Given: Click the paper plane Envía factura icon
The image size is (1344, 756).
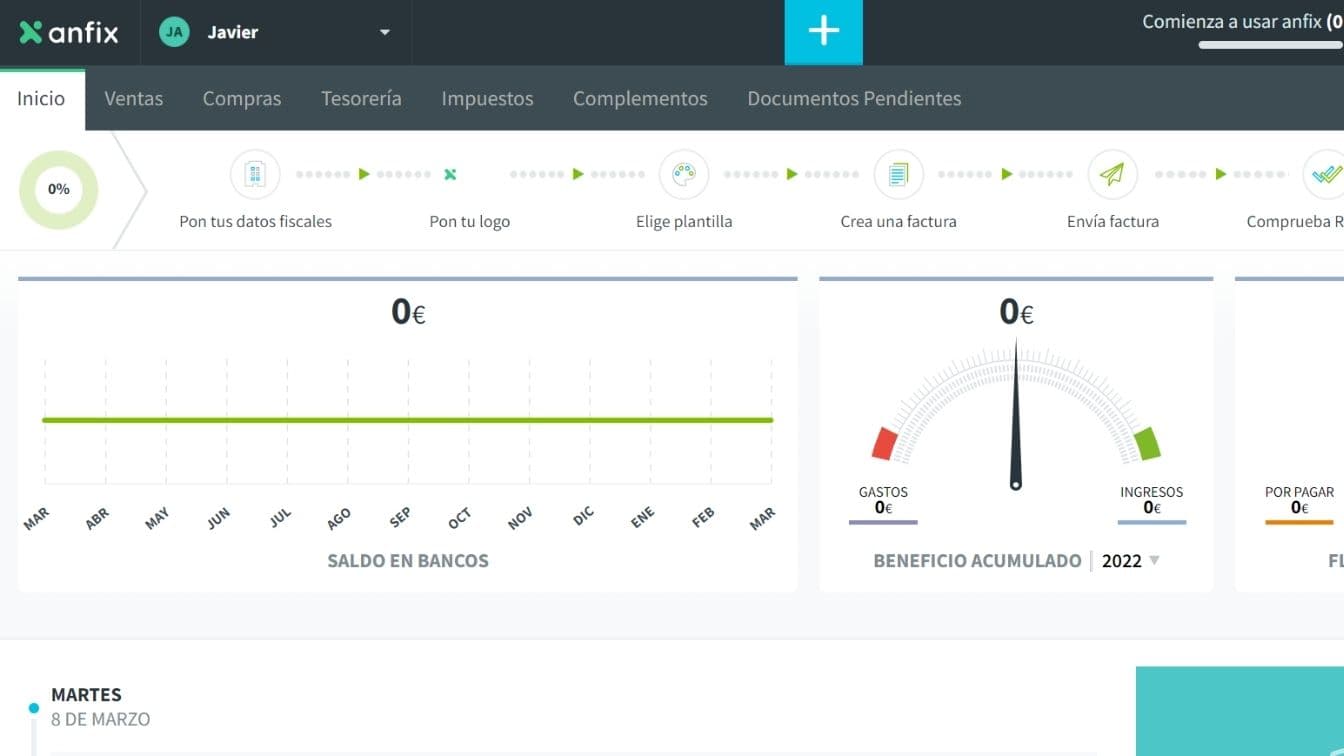Looking at the screenshot, I should (x=1112, y=174).
